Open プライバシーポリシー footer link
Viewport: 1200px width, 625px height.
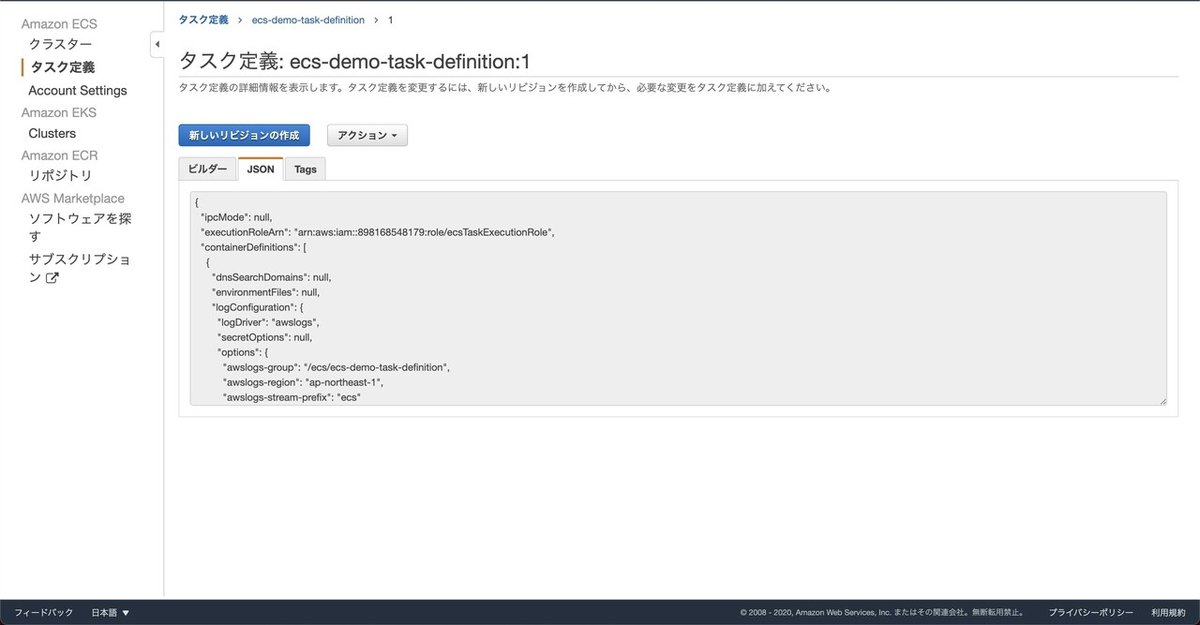click(x=1091, y=613)
